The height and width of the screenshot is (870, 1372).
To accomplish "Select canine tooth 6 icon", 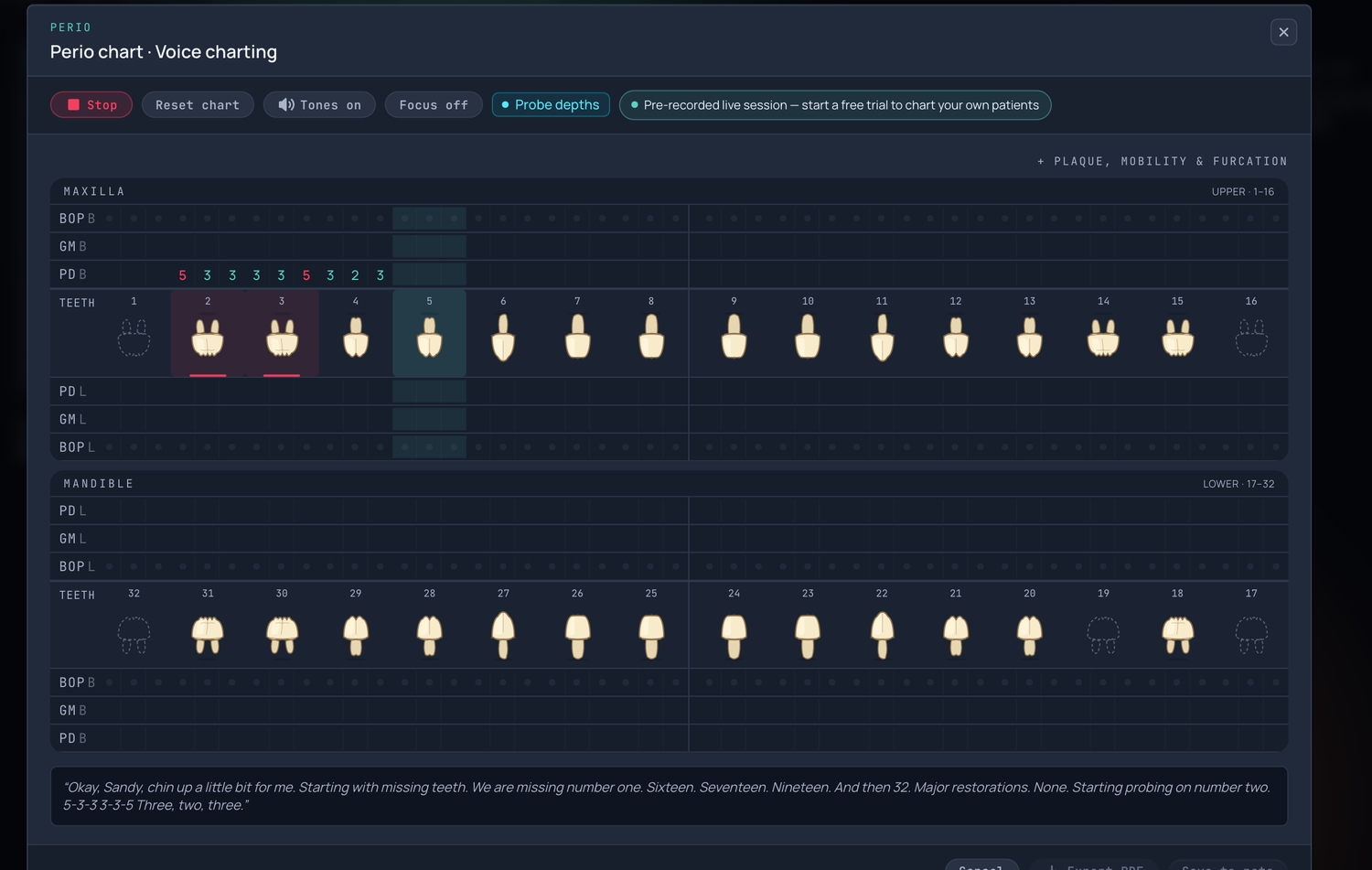I will coord(503,338).
